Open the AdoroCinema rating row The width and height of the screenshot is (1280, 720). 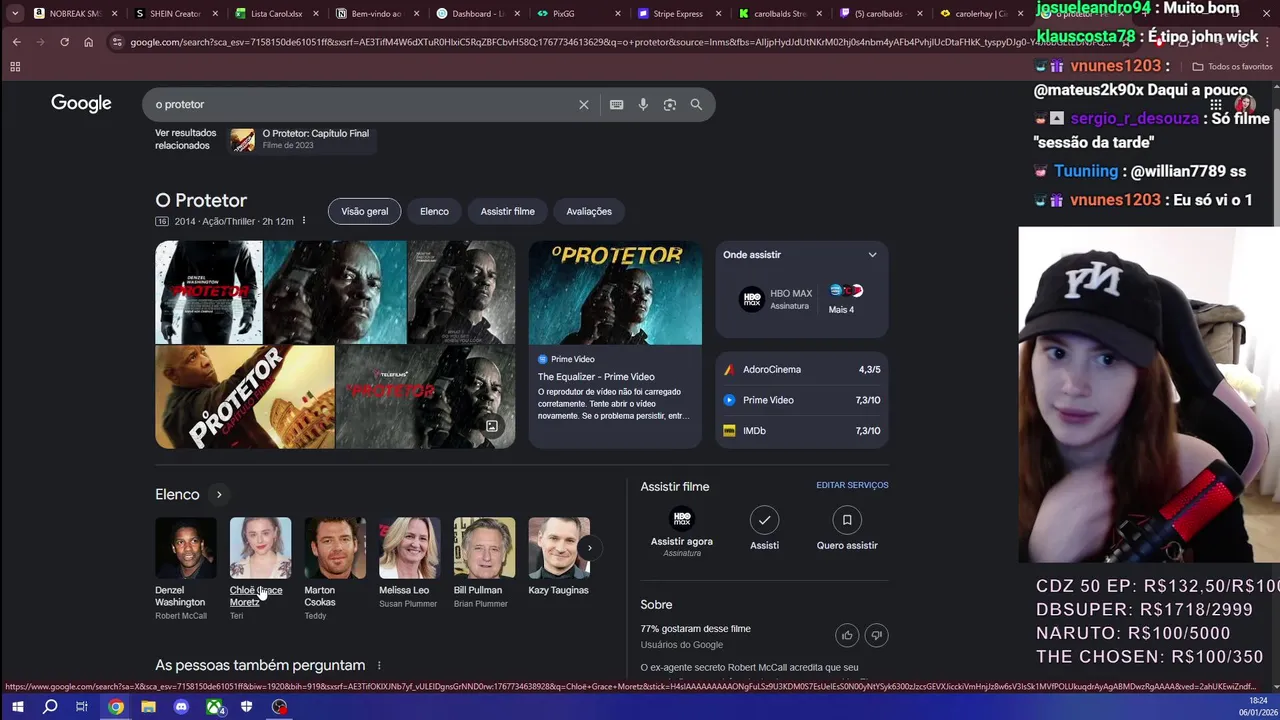pos(802,369)
